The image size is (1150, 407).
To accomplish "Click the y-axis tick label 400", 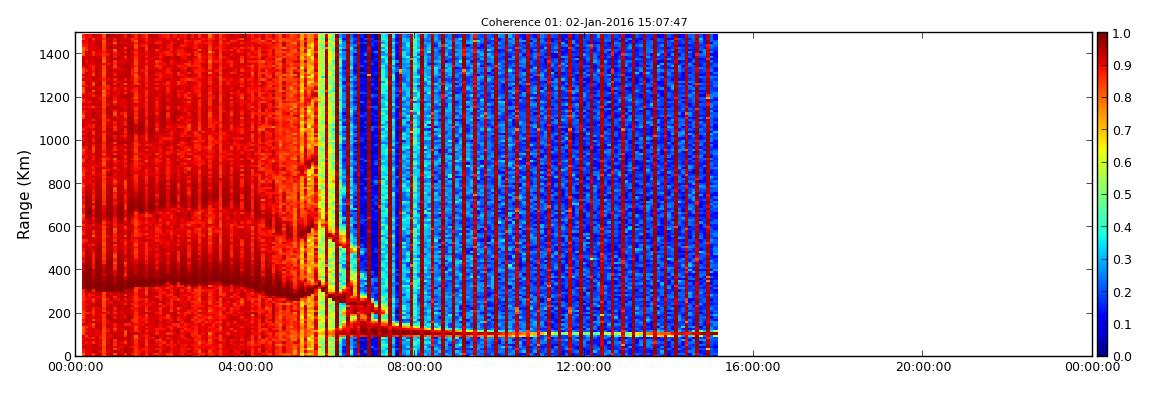I will click(59, 270).
